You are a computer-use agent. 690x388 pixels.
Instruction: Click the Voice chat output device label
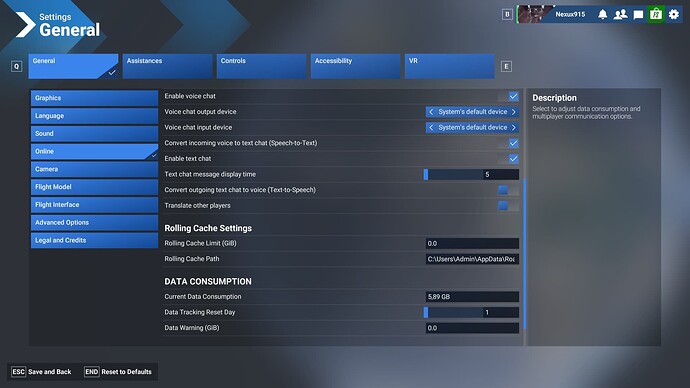pos(200,112)
